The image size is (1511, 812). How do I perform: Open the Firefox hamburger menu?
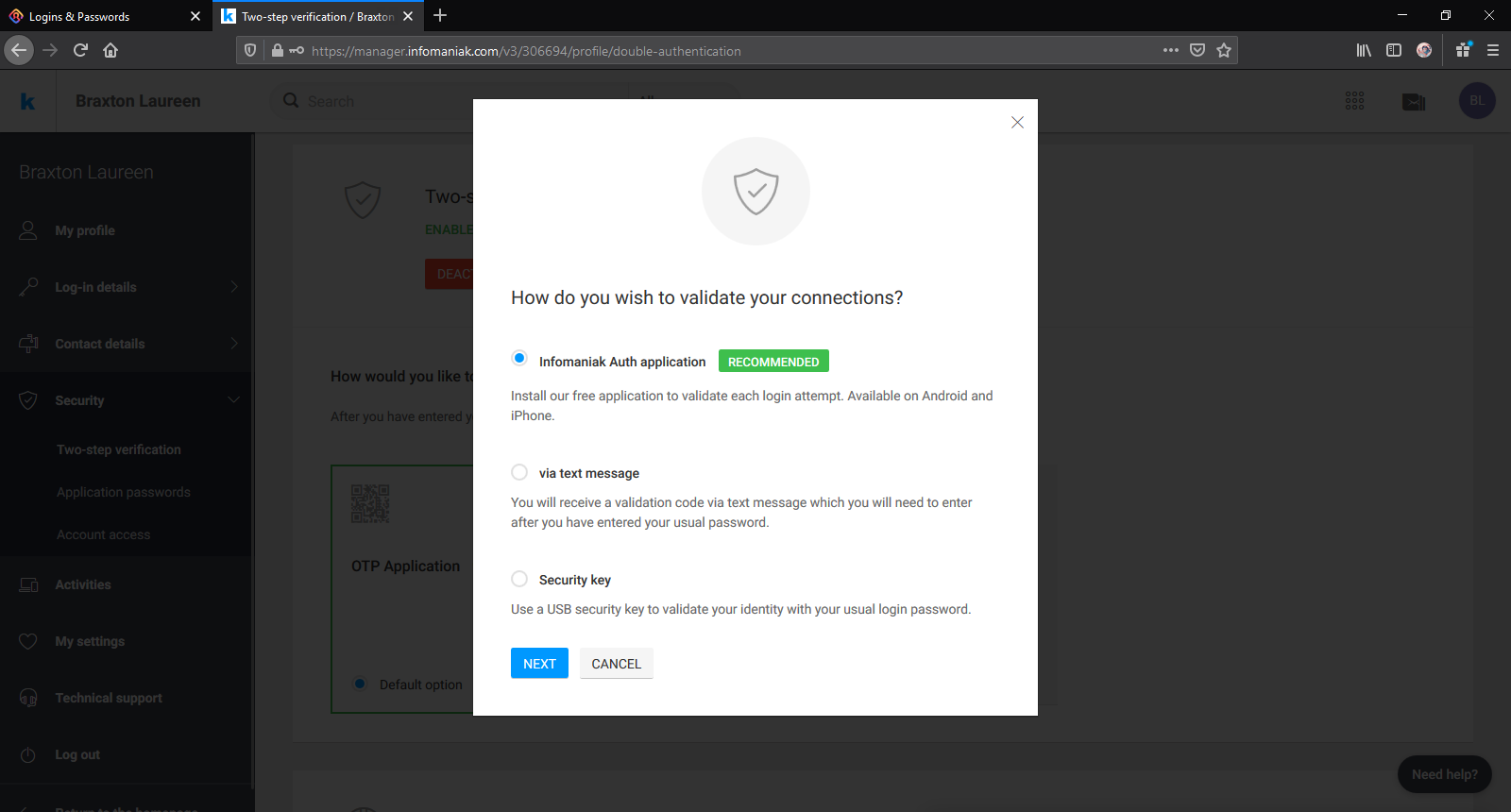click(x=1493, y=50)
